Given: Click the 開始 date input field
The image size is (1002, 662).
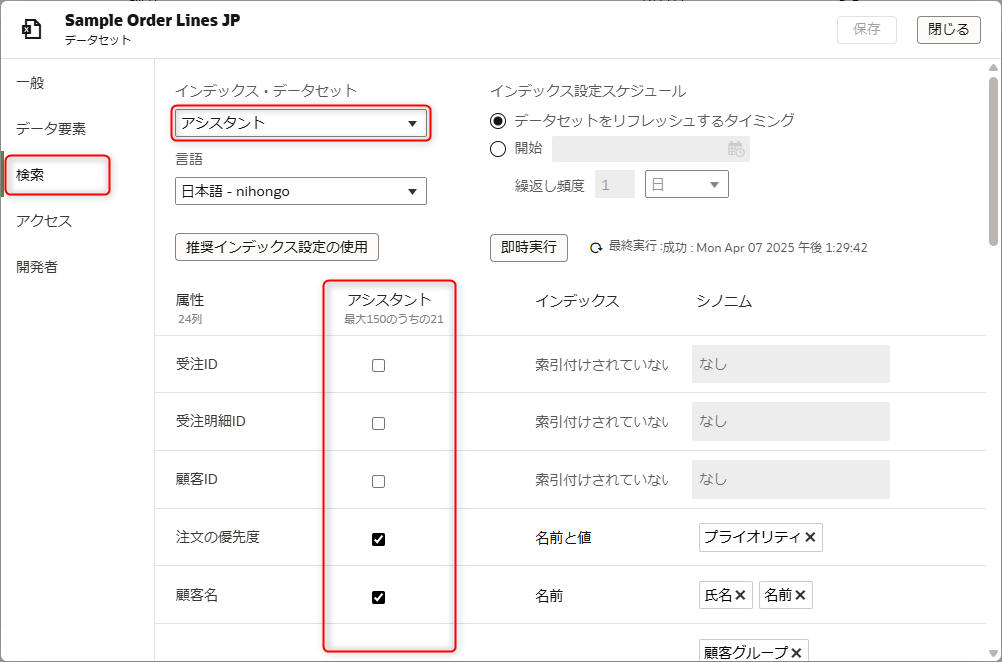Looking at the screenshot, I should (651, 149).
